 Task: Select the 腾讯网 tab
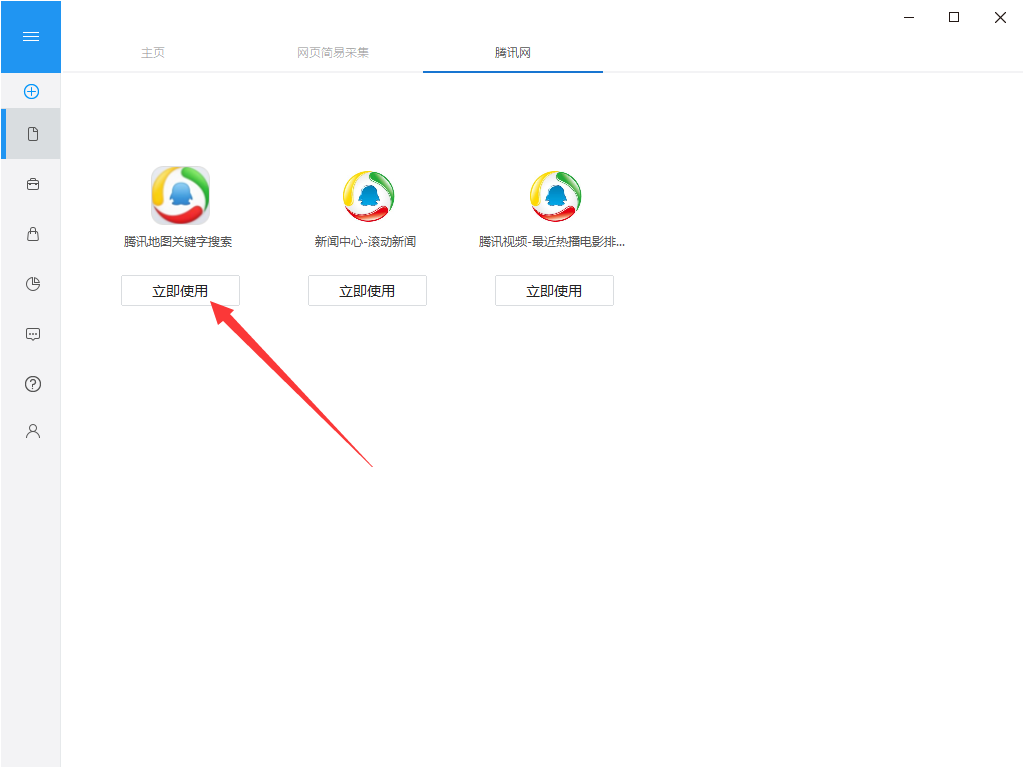click(513, 52)
